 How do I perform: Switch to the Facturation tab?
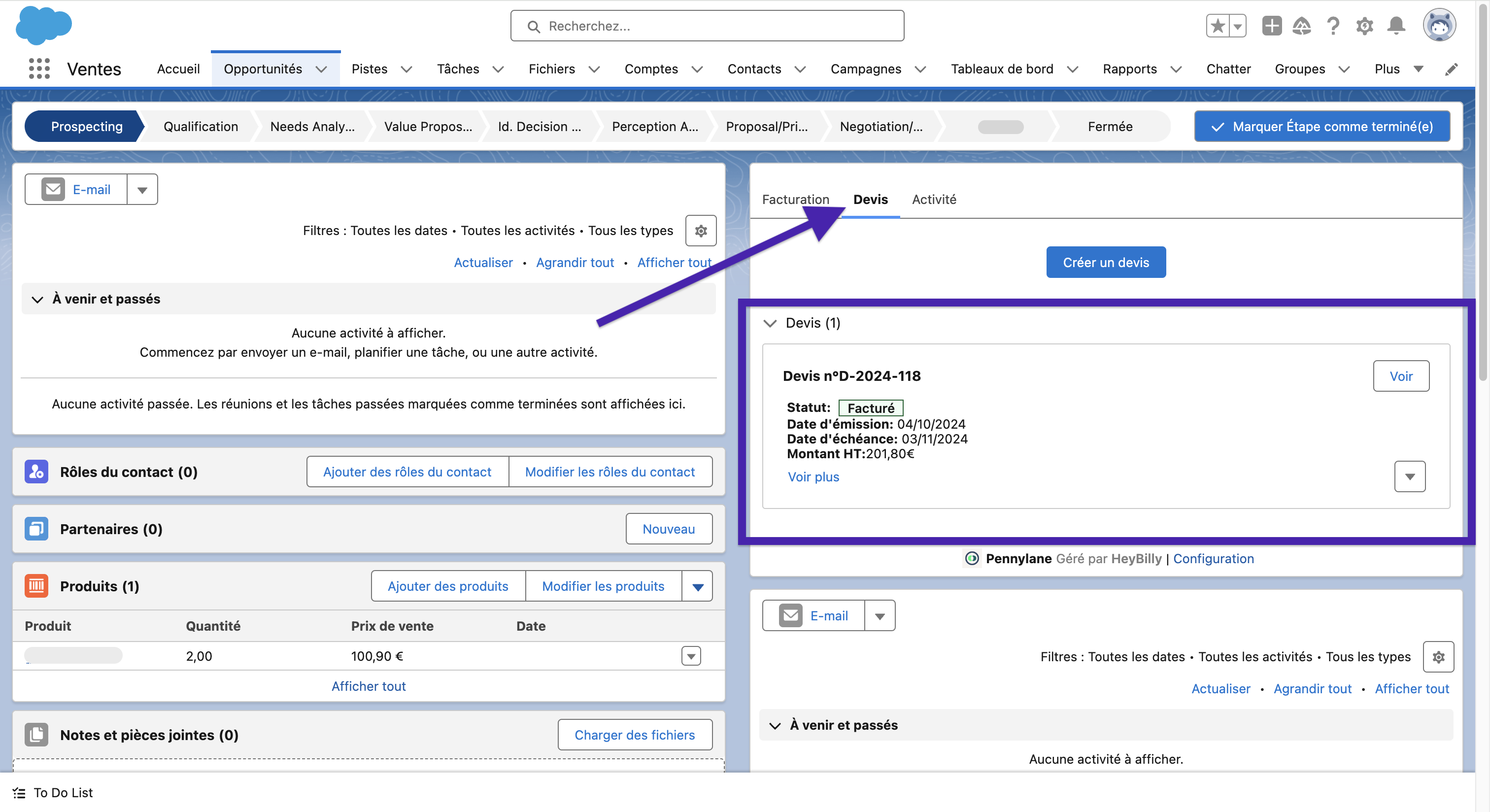[x=795, y=200]
